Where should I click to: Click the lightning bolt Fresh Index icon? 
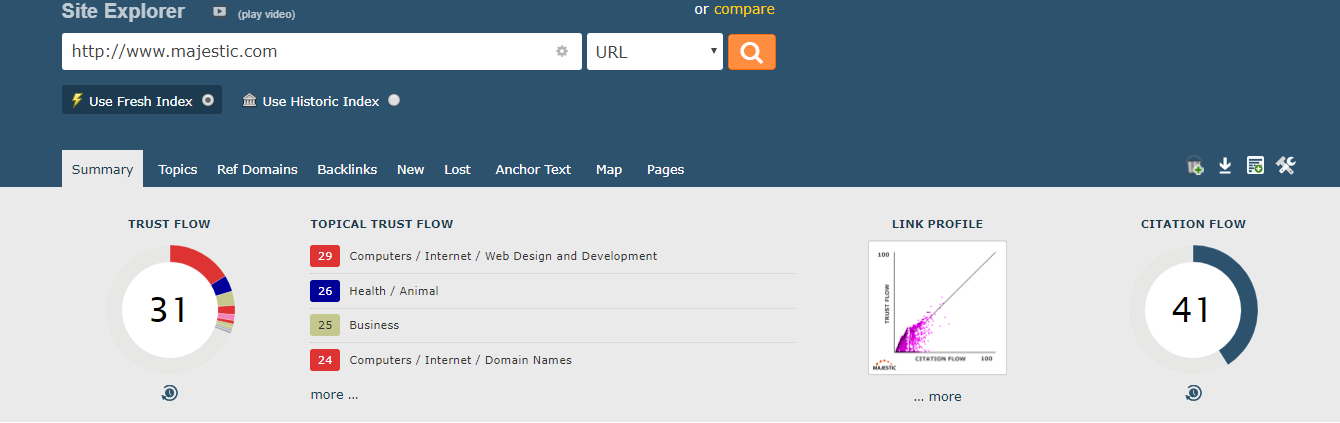click(x=77, y=100)
